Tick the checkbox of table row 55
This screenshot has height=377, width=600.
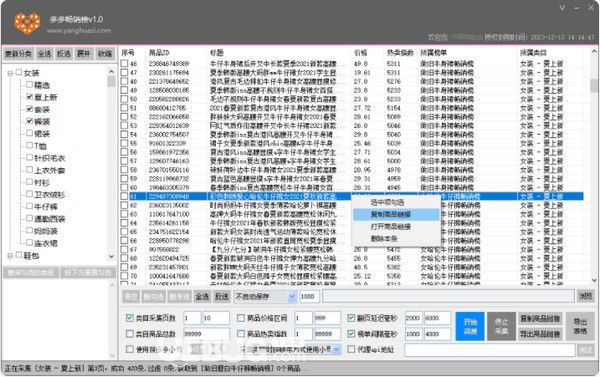click(124, 143)
